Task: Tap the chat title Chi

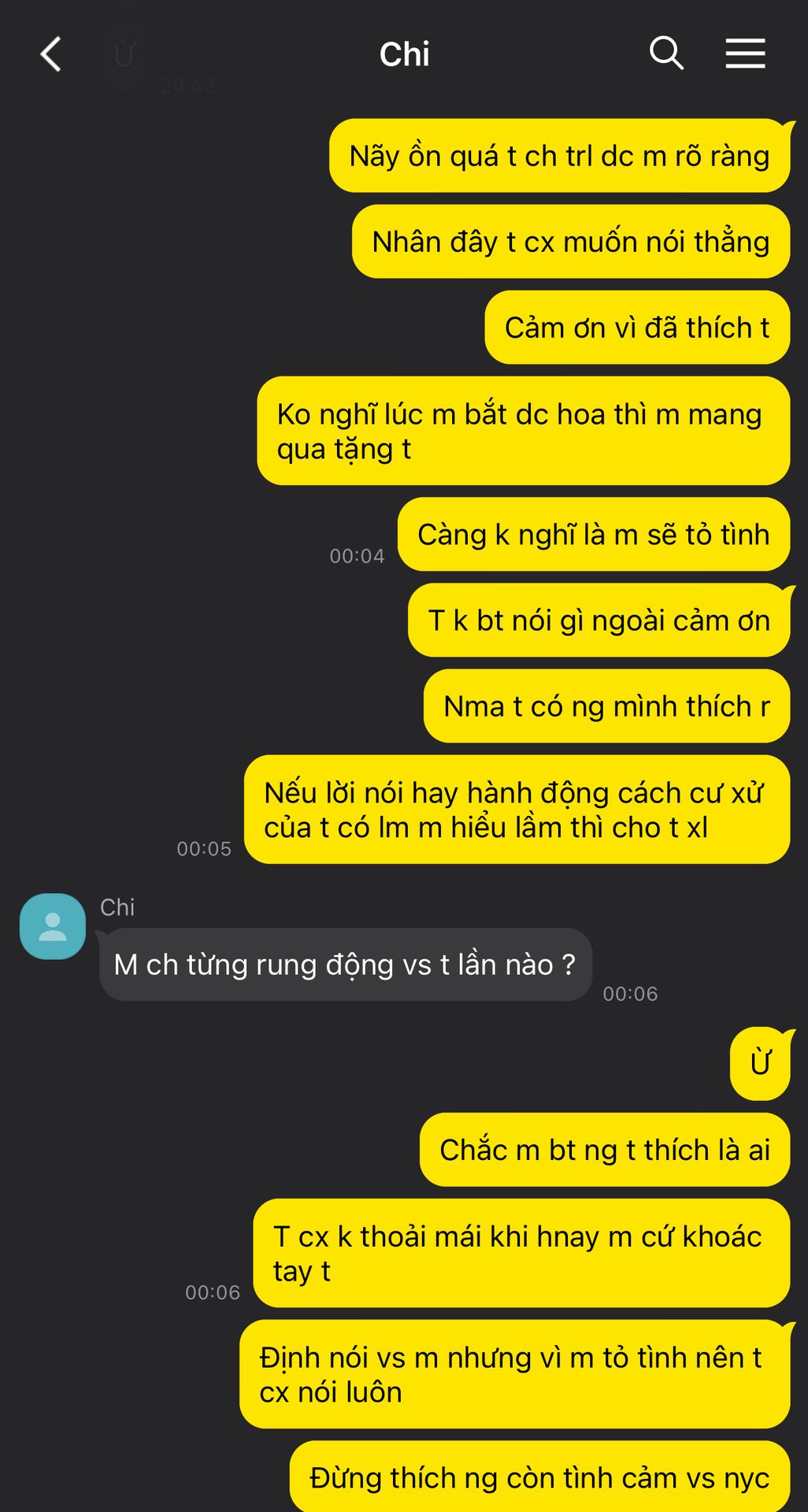Action: (x=404, y=54)
